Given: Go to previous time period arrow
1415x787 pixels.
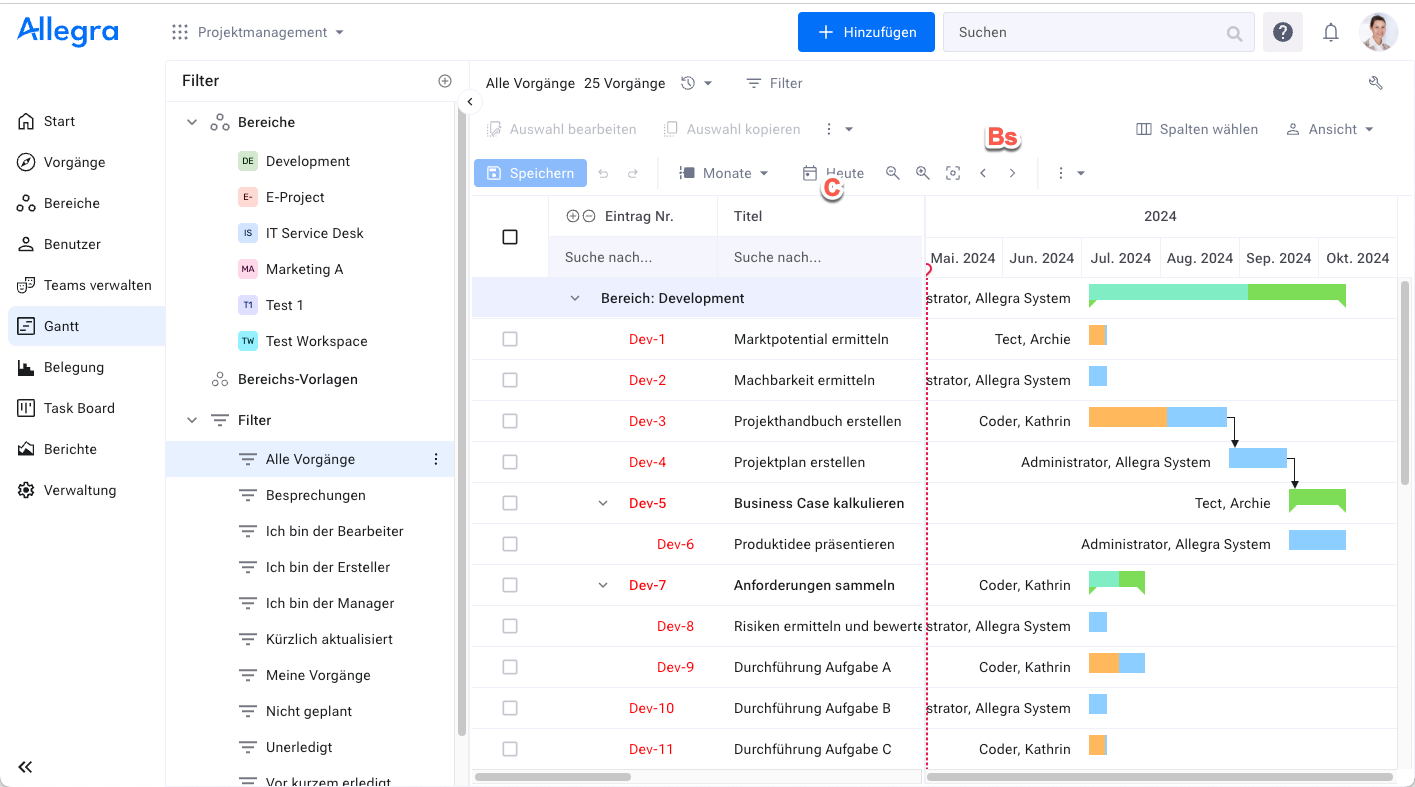Looking at the screenshot, I should point(983,173).
